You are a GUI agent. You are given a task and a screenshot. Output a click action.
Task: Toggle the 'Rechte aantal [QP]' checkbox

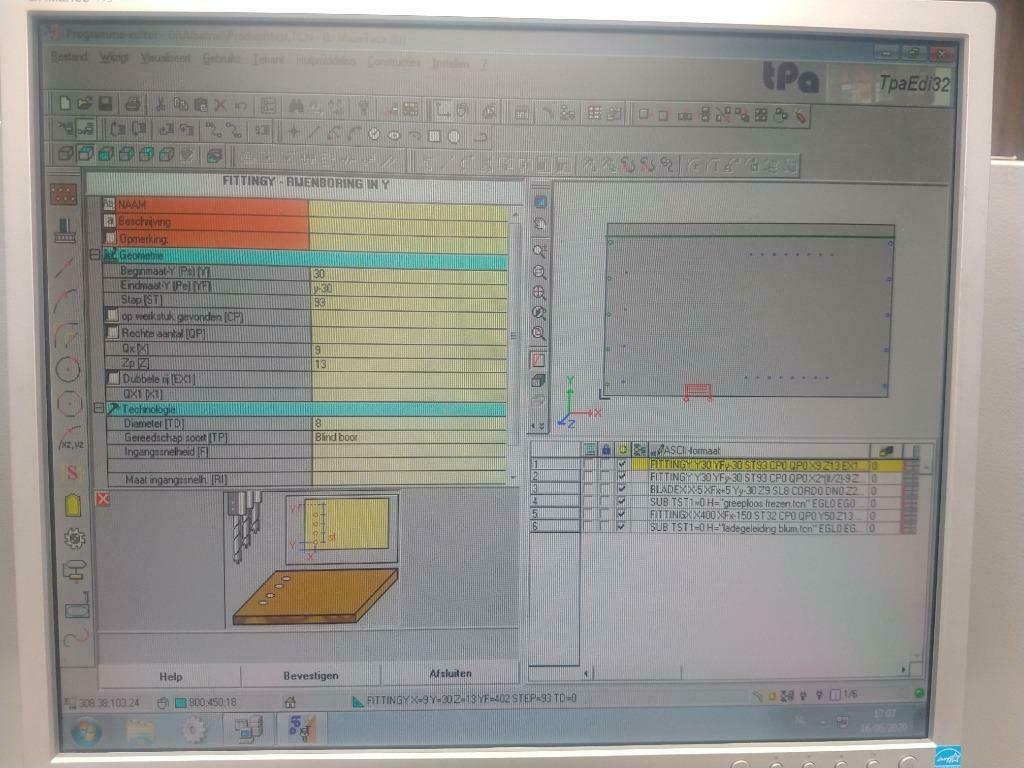coord(112,333)
